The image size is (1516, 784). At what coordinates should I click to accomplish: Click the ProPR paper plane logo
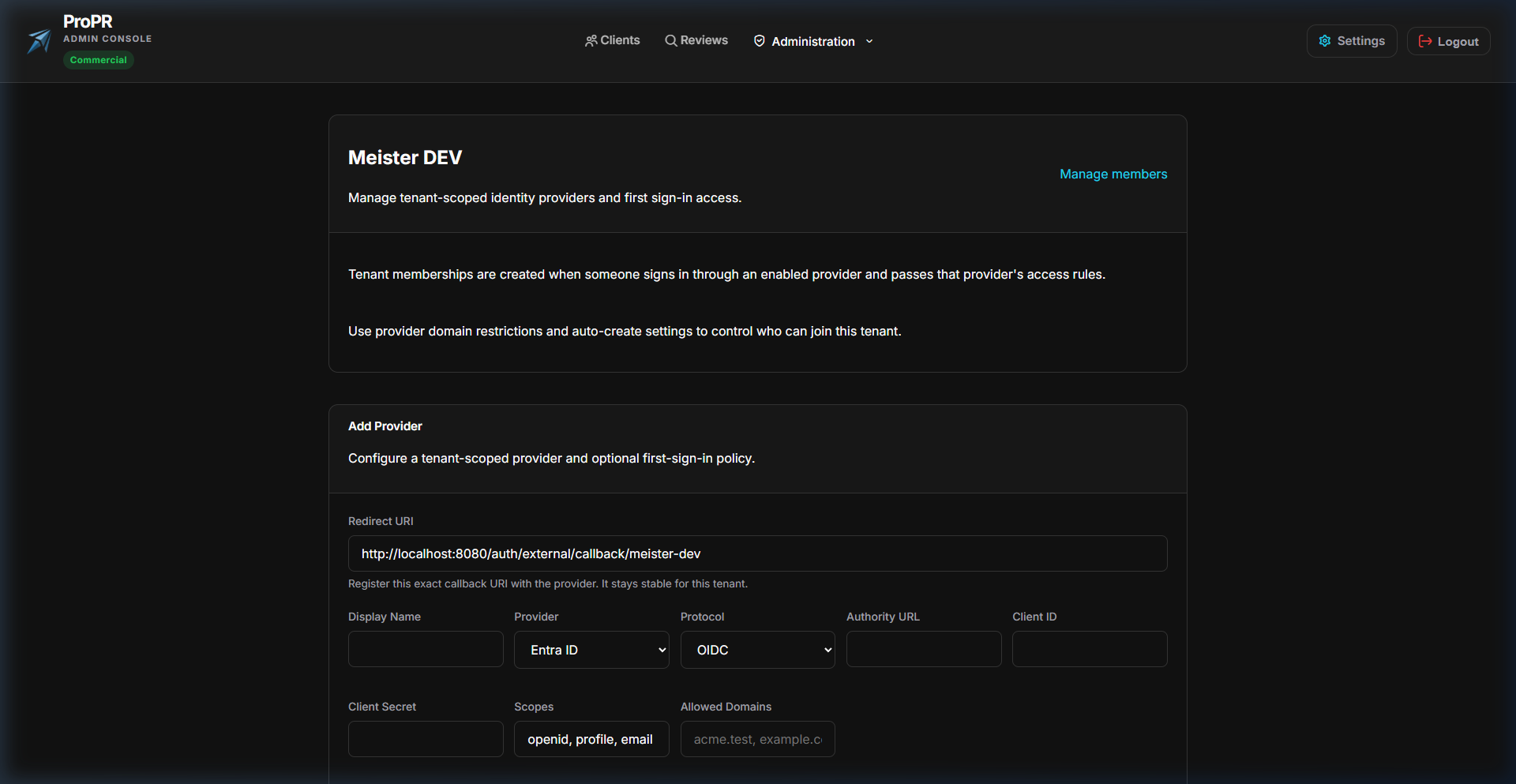click(39, 41)
